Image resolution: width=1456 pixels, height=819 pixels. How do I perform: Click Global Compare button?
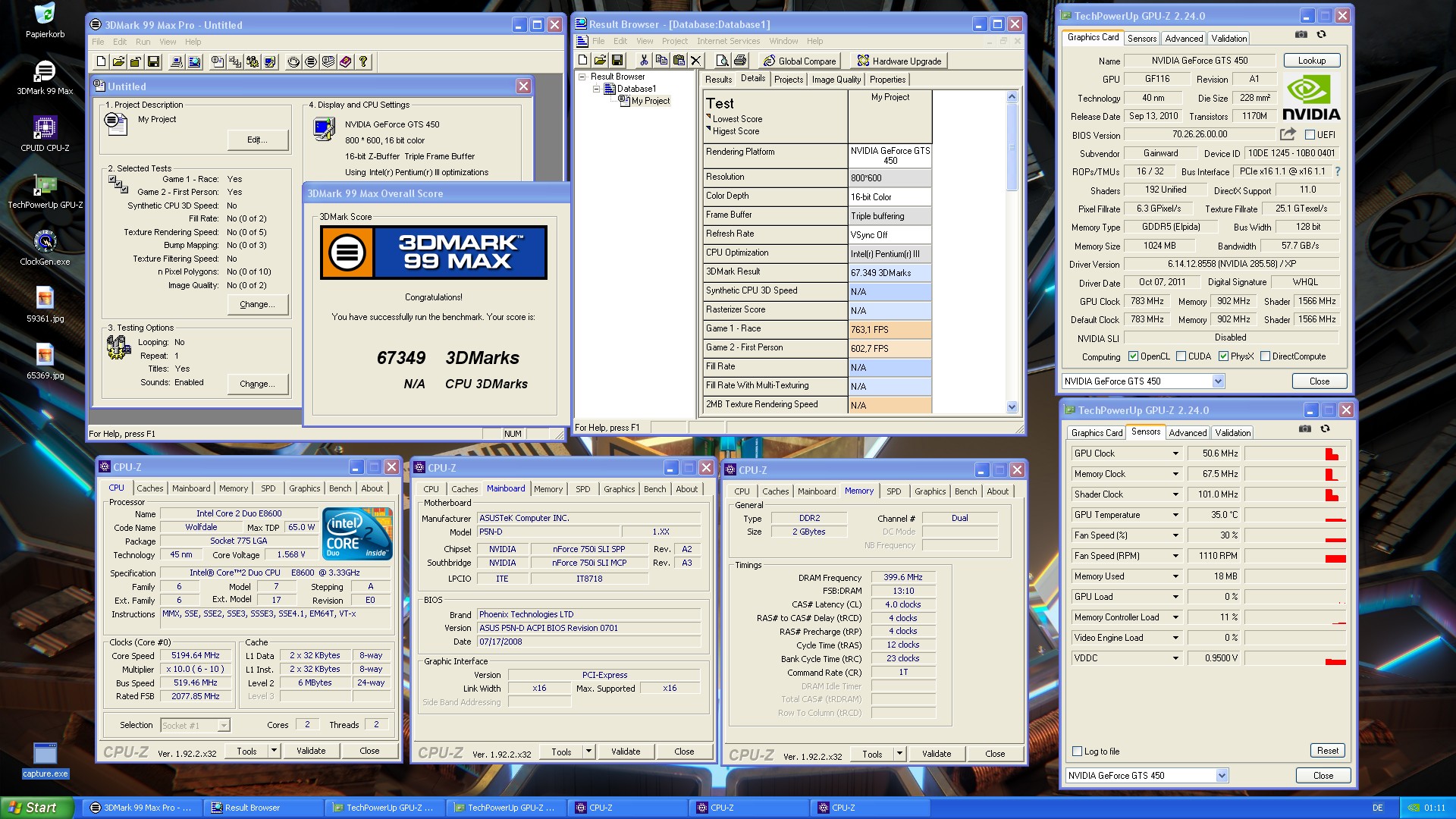pyautogui.click(x=800, y=61)
